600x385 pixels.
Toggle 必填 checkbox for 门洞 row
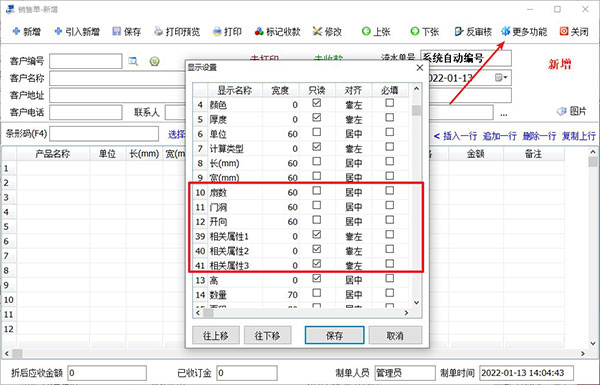pos(390,205)
